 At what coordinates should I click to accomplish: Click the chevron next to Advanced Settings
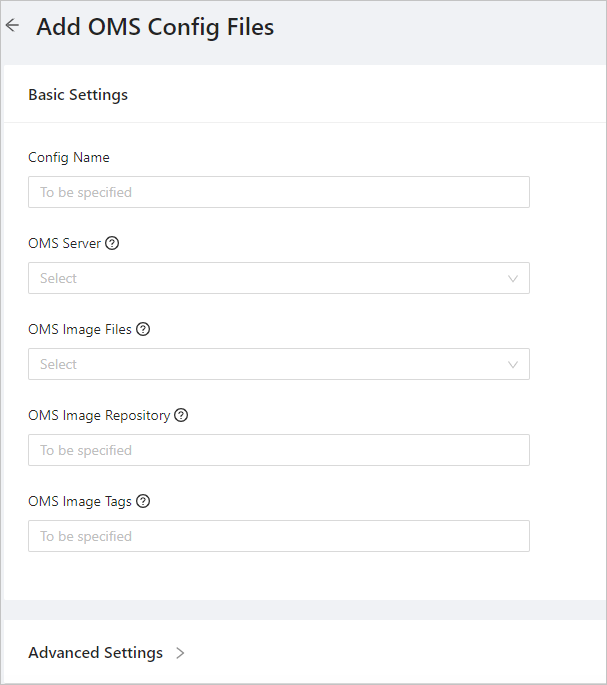coord(180,653)
